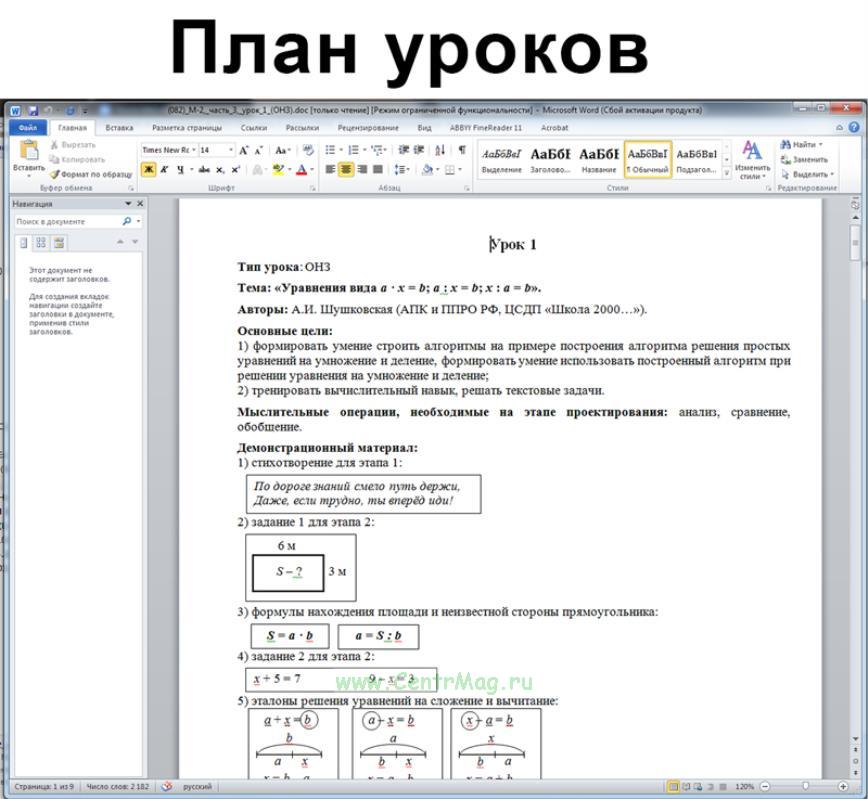Open the search options dropdown in Navigation pane
The height and width of the screenshot is (799, 868).
[x=138, y=221]
